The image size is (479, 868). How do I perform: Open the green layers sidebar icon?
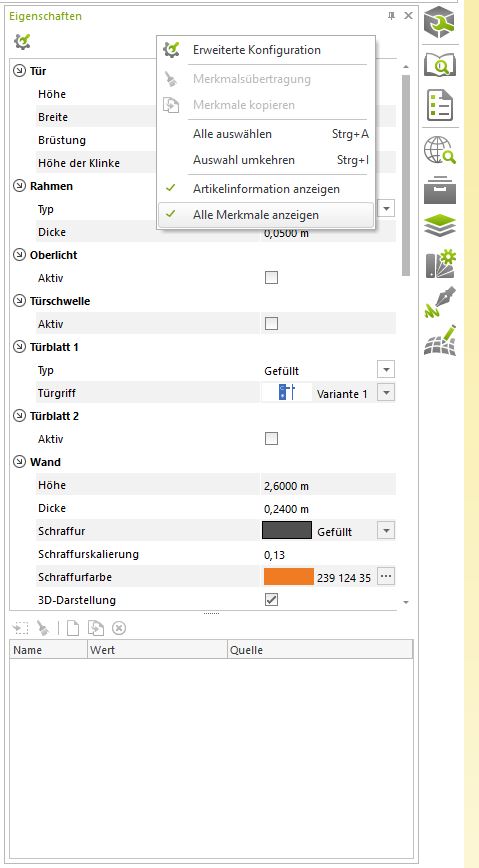click(x=440, y=226)
